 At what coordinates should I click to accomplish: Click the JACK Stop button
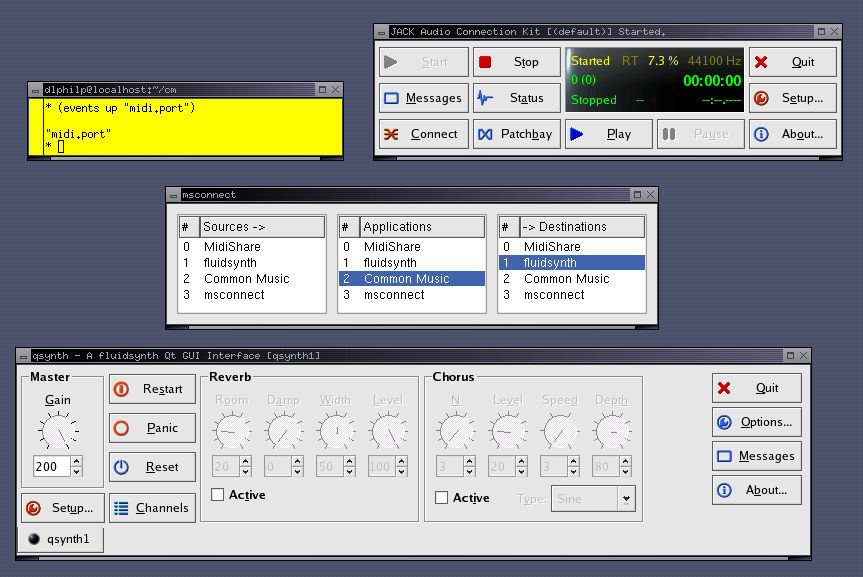click(516, 62)
